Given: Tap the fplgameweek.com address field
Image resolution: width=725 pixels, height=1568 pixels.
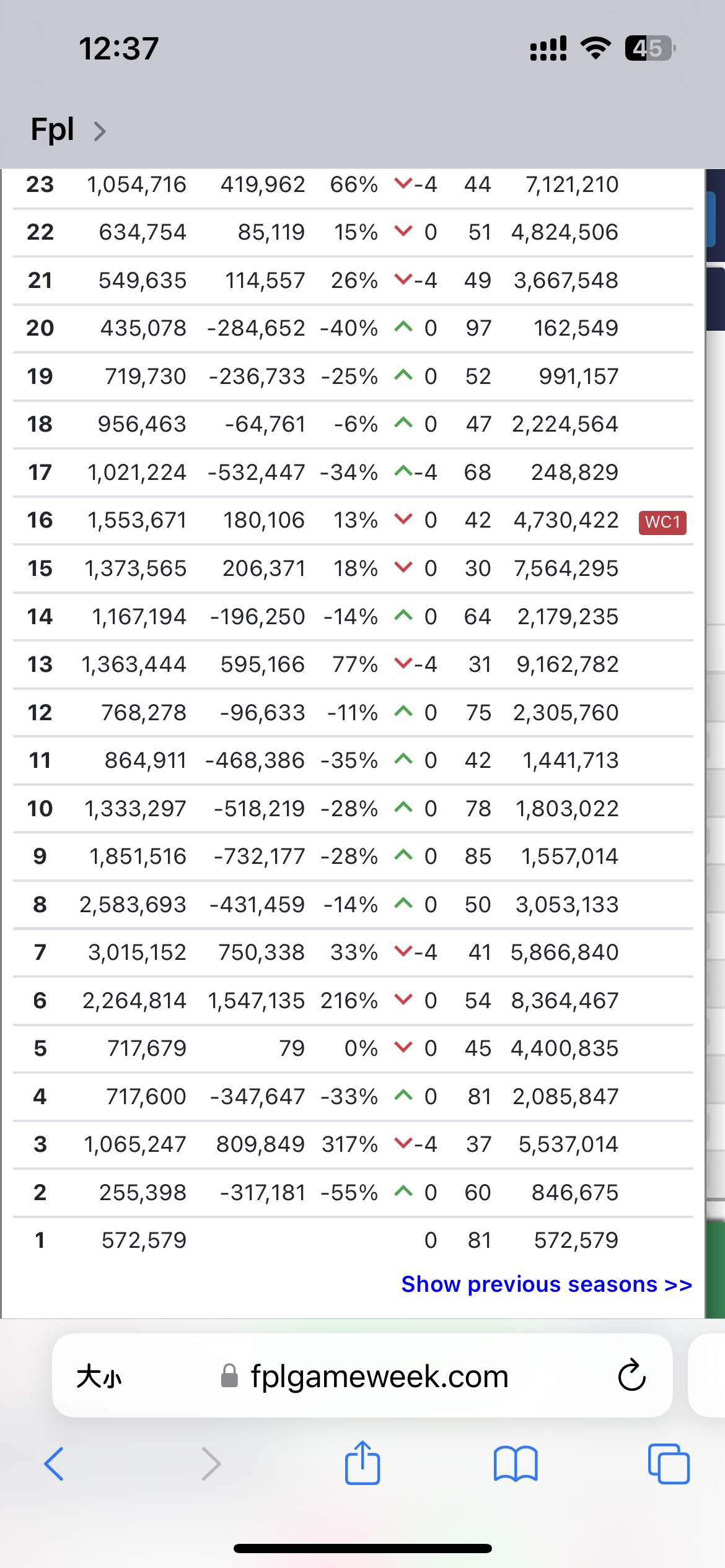Looking at the screenshot, I should pos(379,1376).
